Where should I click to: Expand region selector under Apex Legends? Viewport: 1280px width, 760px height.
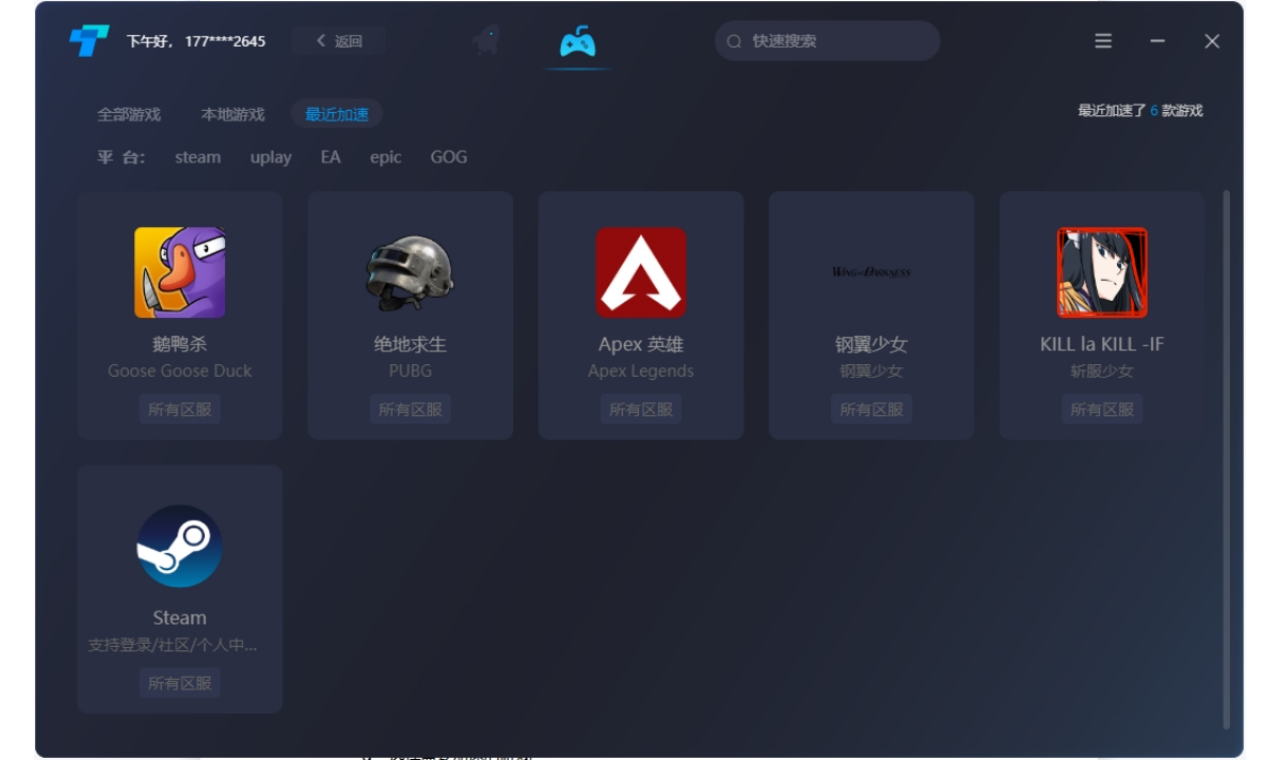[x=641, y=409]
